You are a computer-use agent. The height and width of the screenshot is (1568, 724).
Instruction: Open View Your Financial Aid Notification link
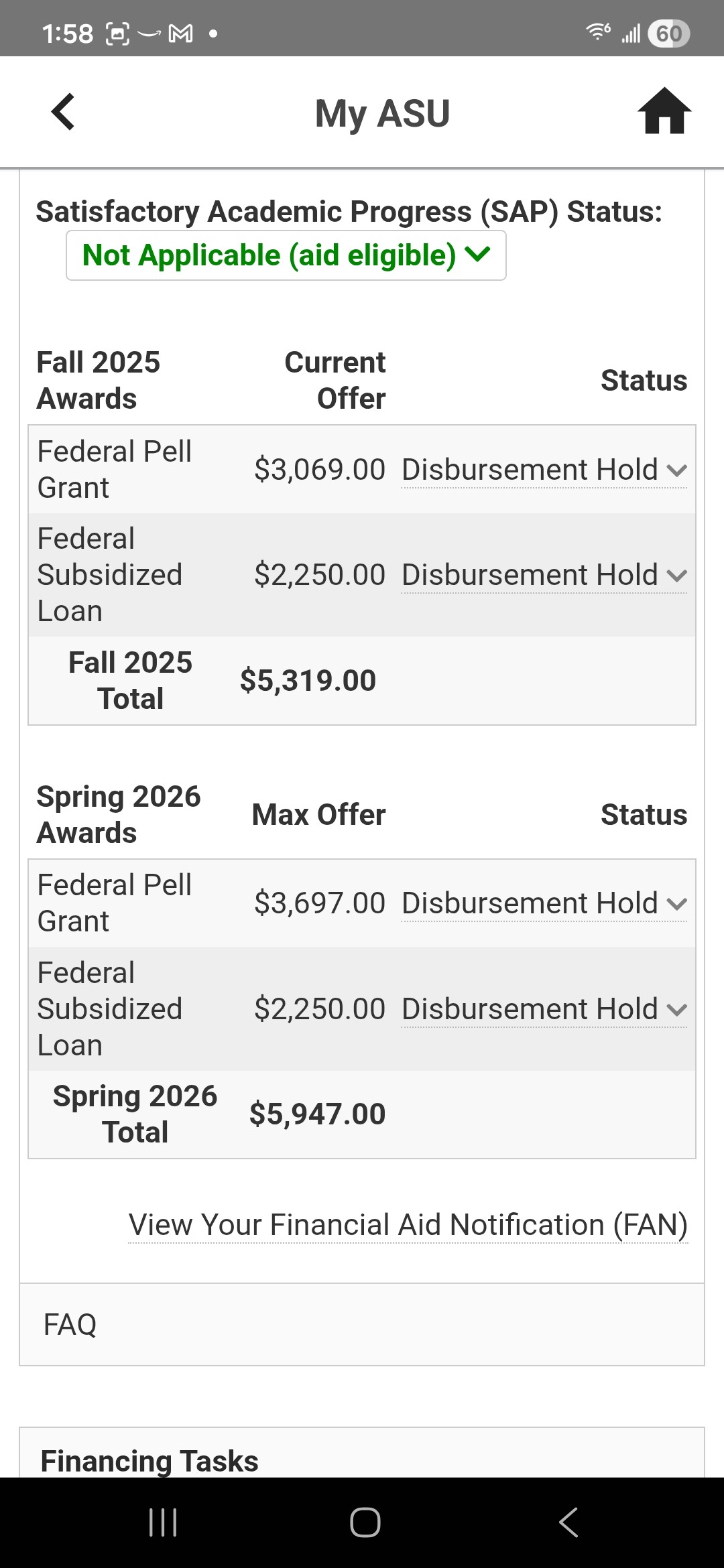408,1225
